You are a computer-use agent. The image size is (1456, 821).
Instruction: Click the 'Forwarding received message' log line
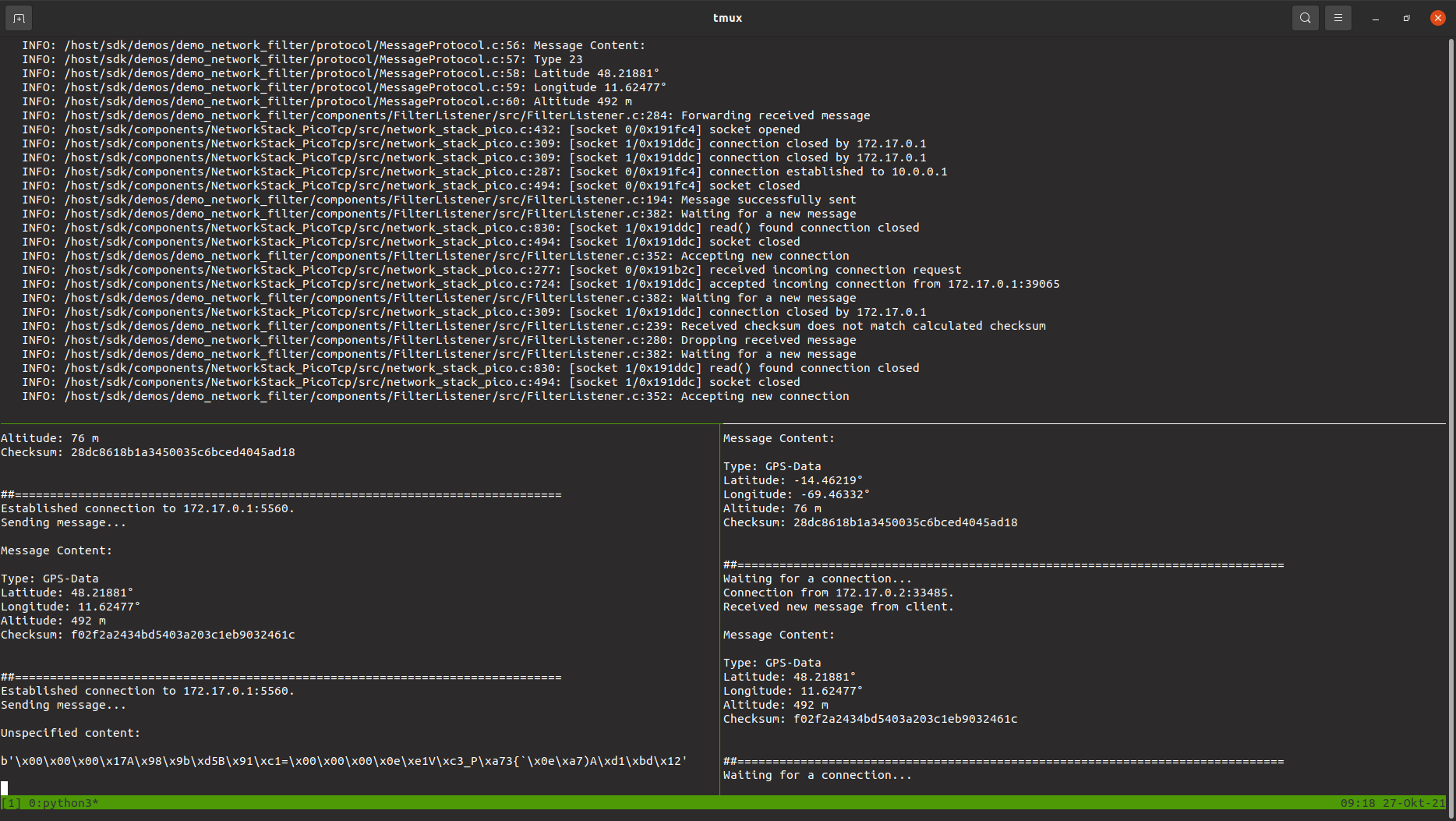coord(446,115)
